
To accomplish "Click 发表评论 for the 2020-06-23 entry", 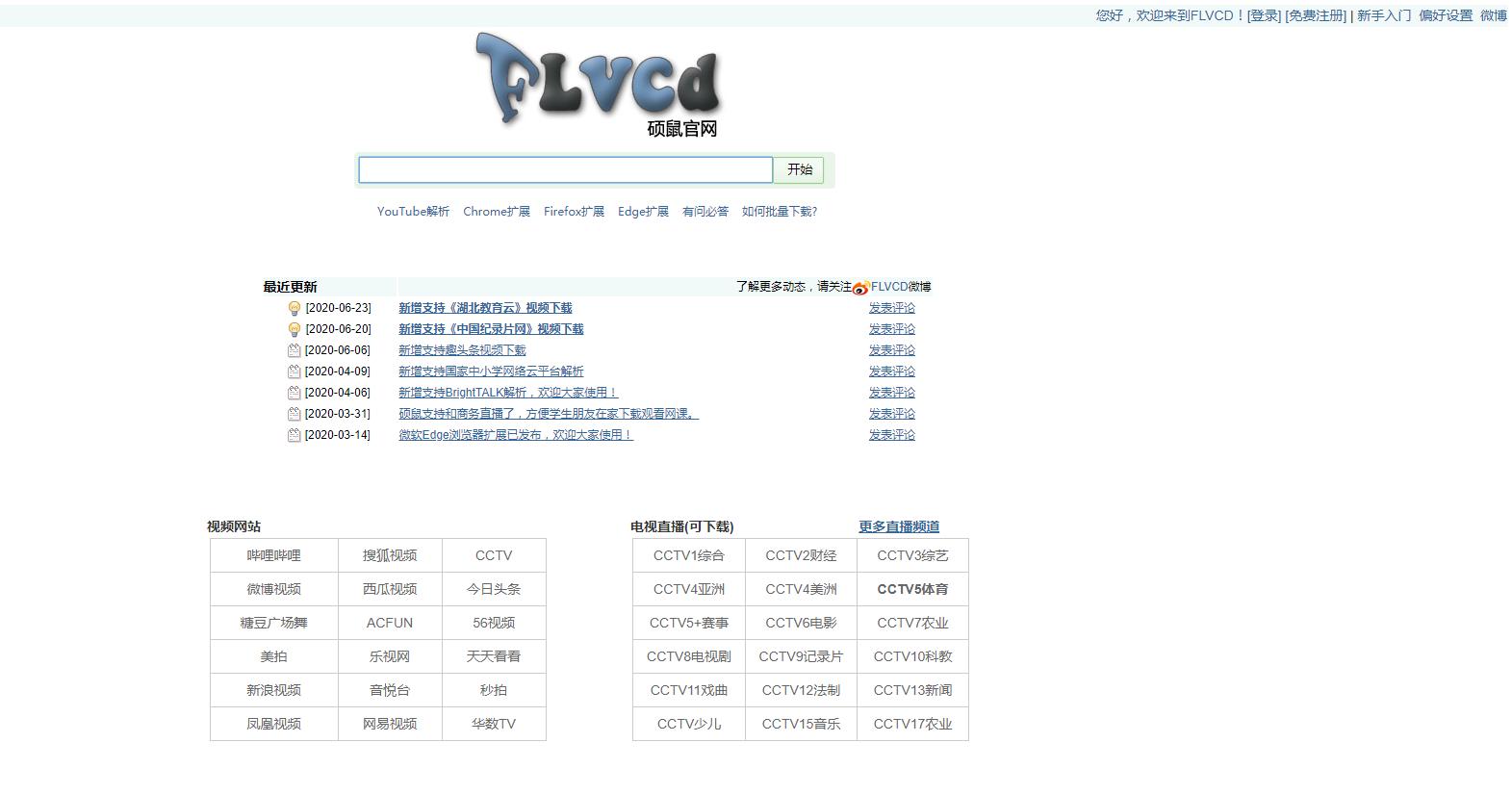I will (892, 308).
